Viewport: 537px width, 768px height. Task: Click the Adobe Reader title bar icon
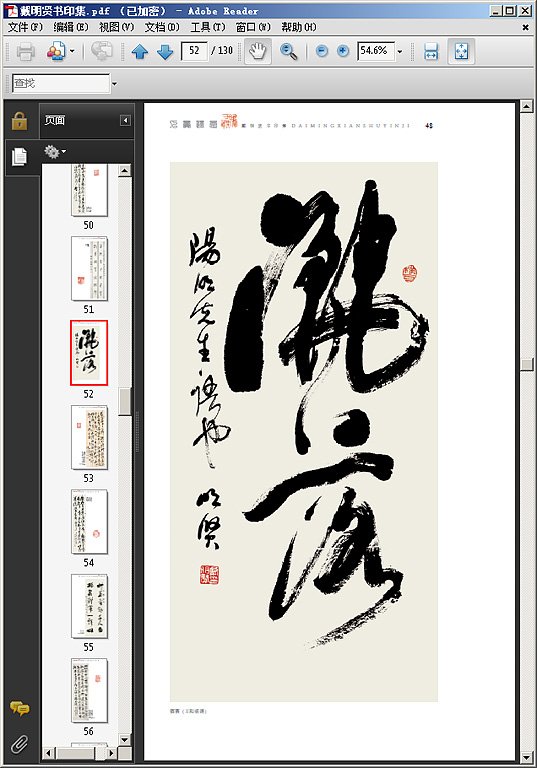point(11,10)
